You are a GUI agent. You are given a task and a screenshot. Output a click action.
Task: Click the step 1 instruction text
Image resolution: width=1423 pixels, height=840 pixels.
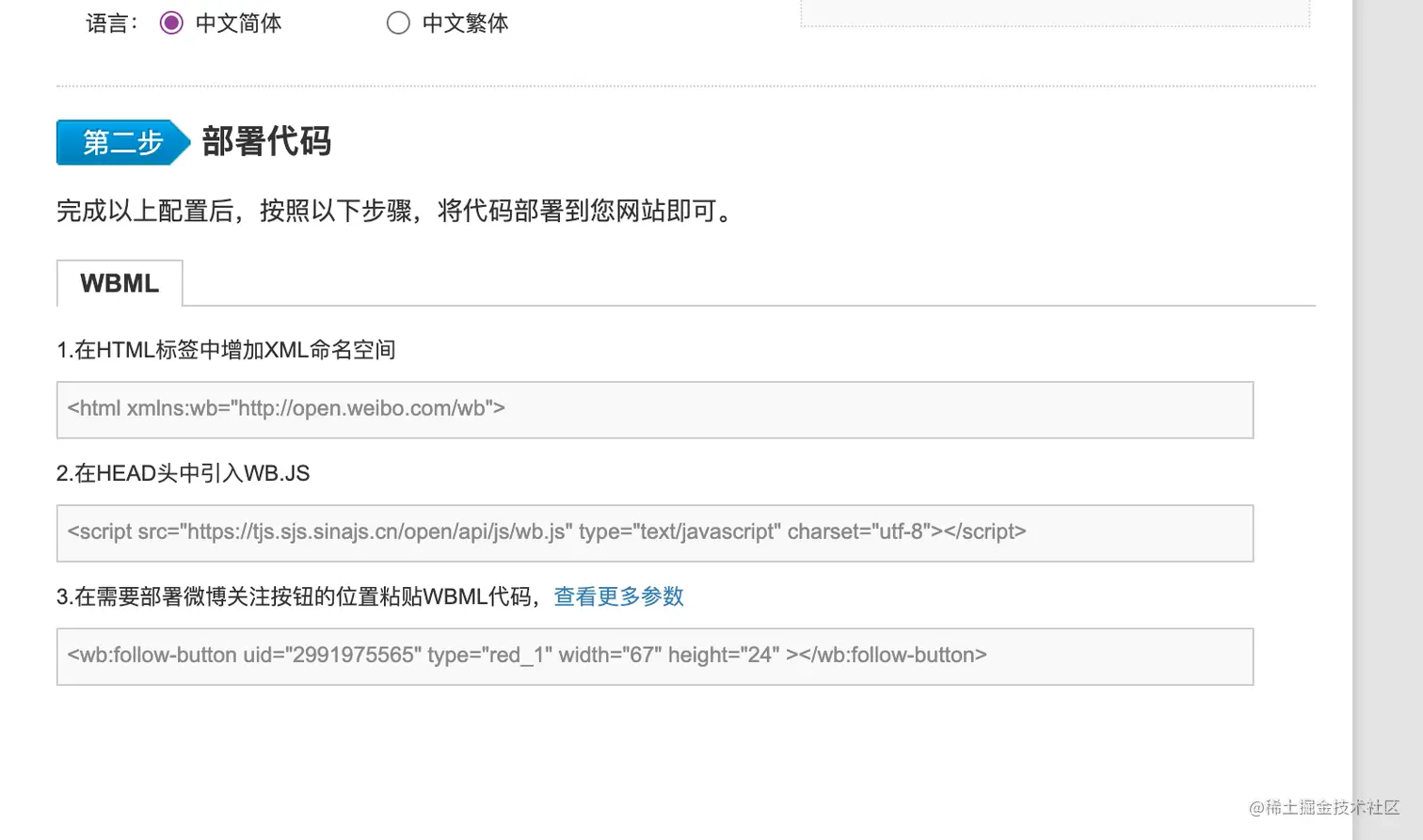[x=226, y=349]
